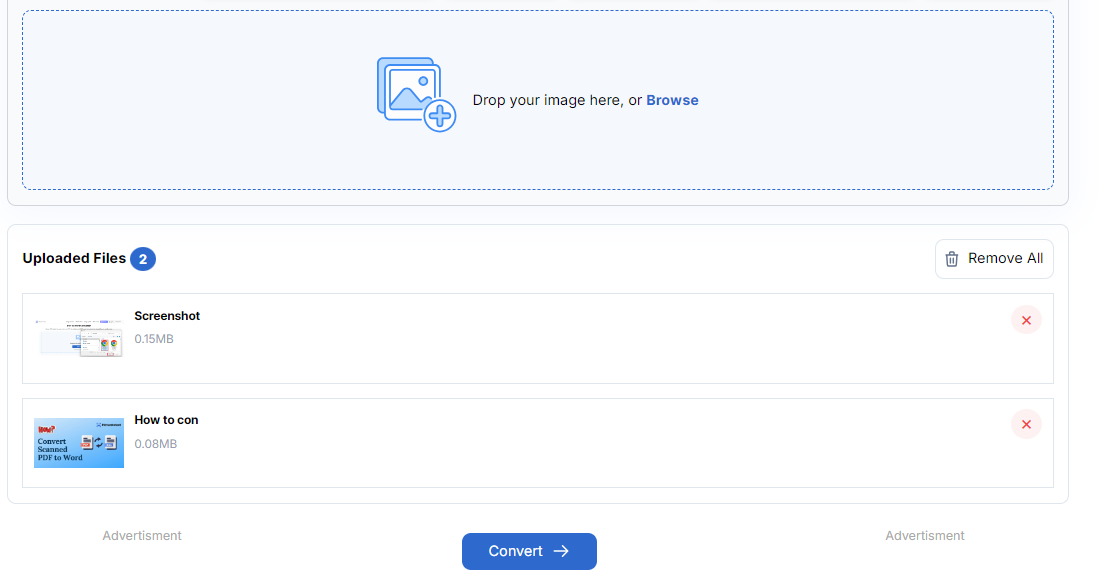1117x580 pixels.
Task: Open the Browse link to pick files
Action: pyautogui.click(x=672, y=100)
